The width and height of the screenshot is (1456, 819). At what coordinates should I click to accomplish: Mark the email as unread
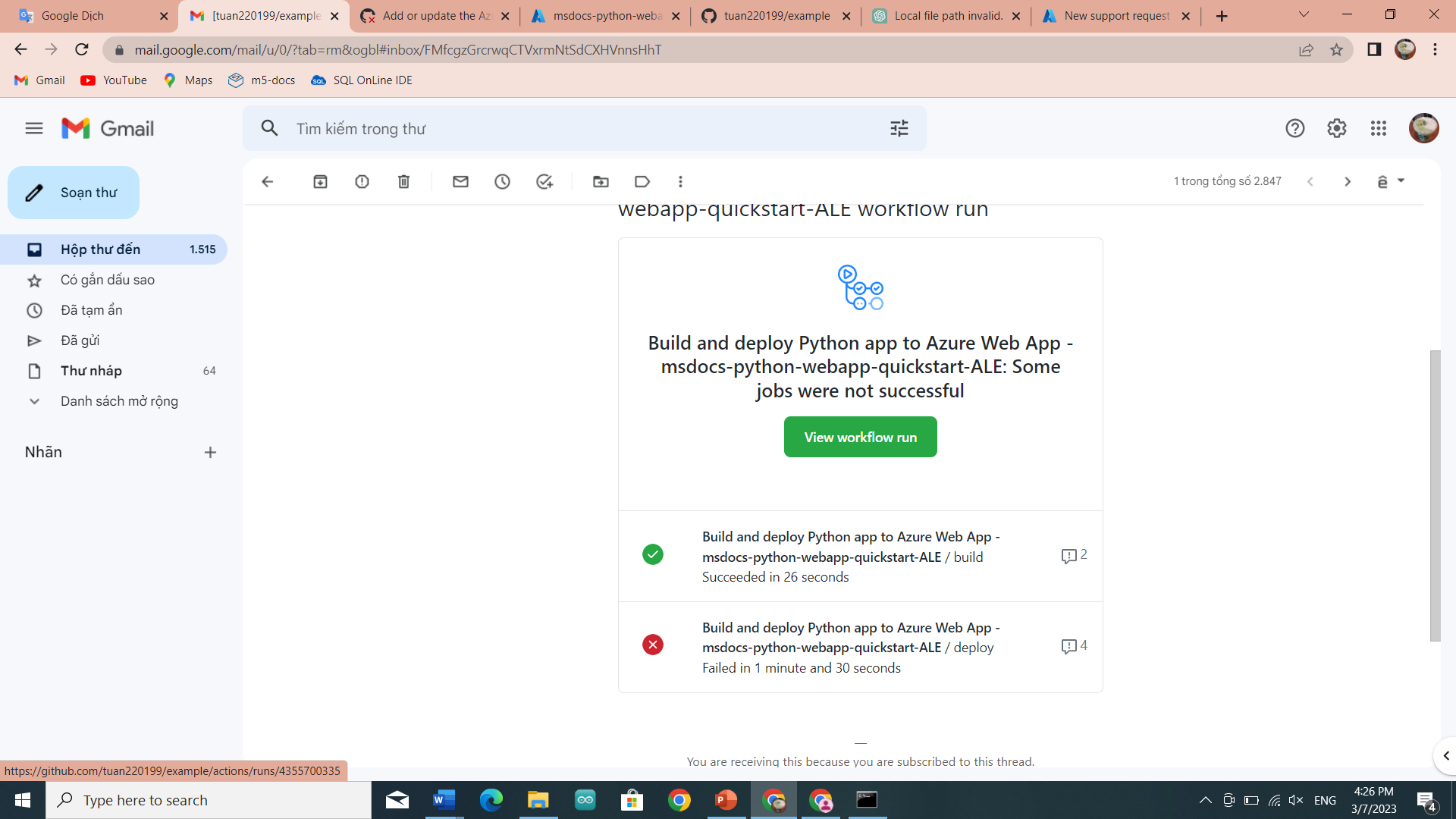click(460, 181)
